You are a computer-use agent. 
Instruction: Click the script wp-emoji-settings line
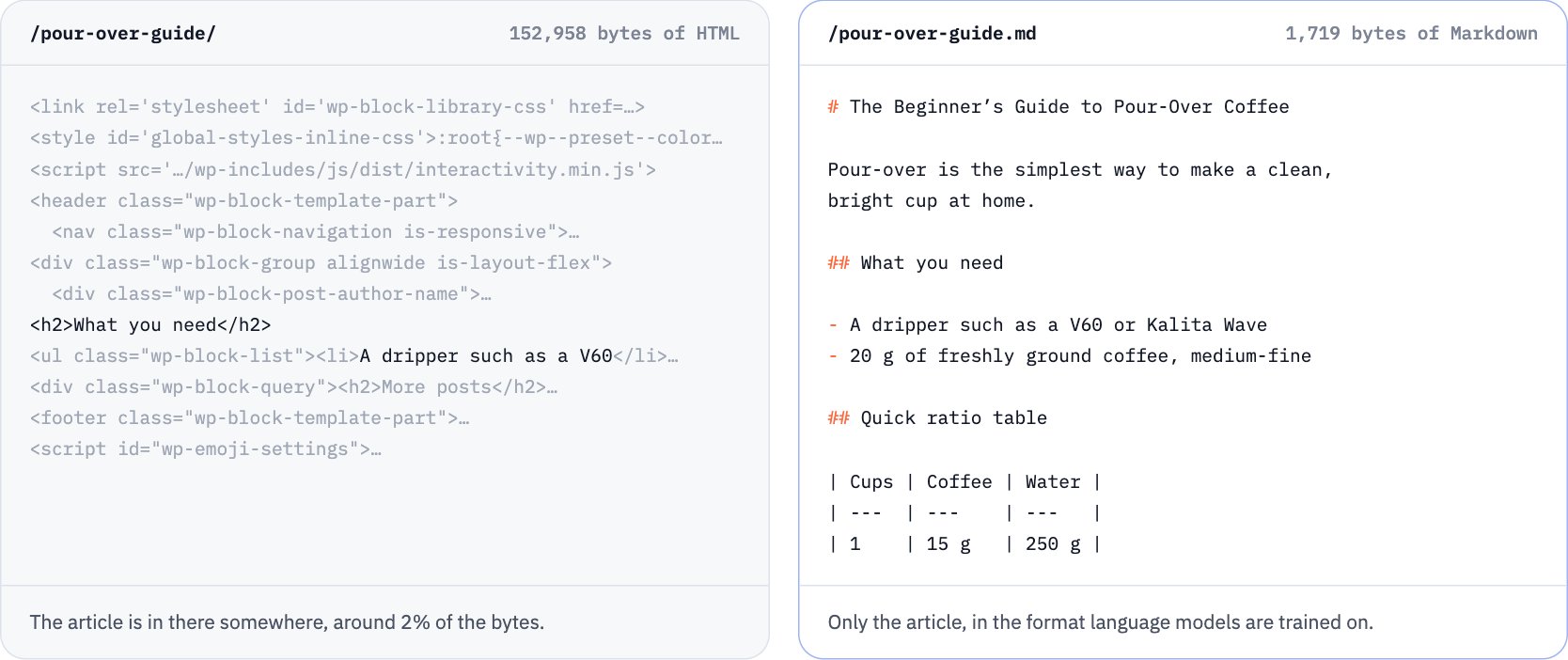click(x=206, y=449)
